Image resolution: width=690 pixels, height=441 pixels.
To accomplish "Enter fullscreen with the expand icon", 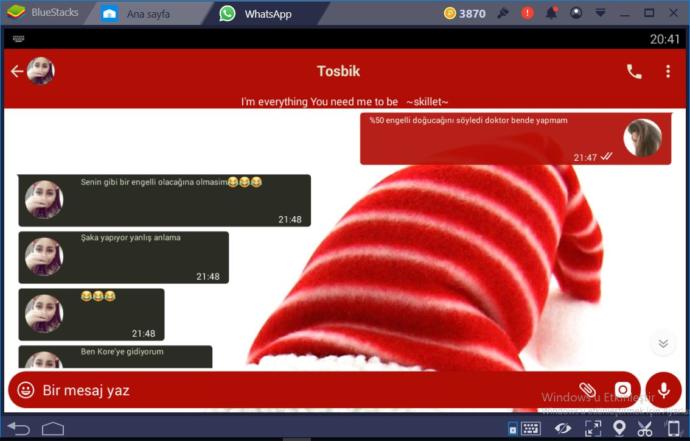I will 593,428.
